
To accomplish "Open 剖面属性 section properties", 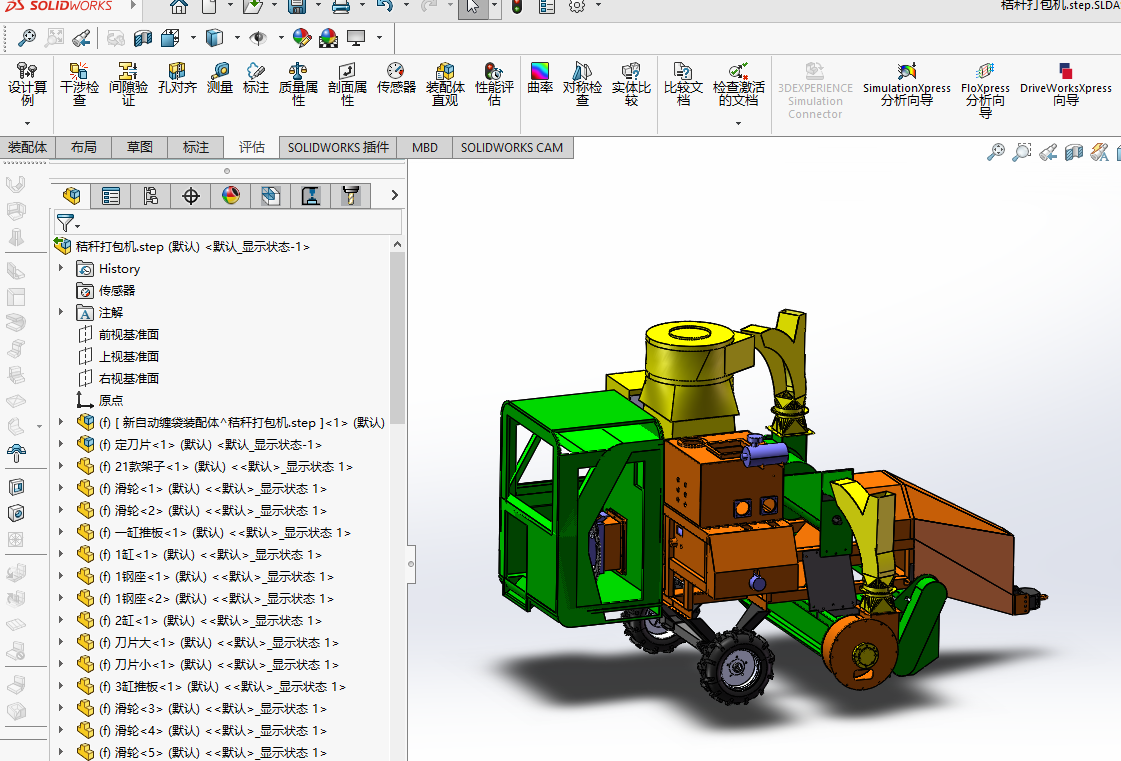I will click(x=347, y=84).
